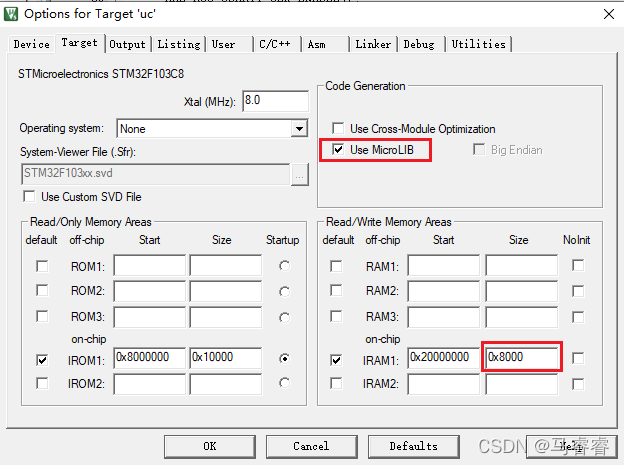
Task: Toggle the IRAM1 default checkbox
Action: [336, 360]
